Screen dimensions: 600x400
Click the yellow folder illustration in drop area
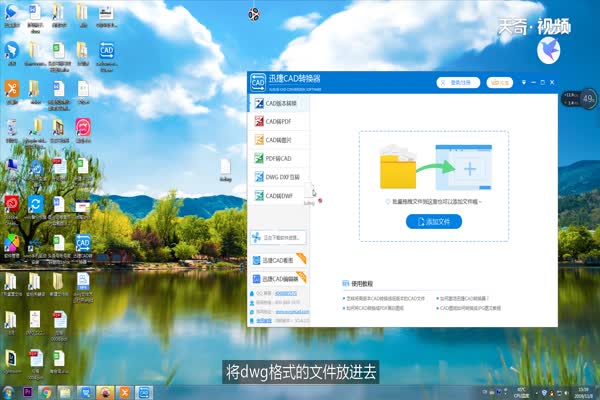pos(398,167)
